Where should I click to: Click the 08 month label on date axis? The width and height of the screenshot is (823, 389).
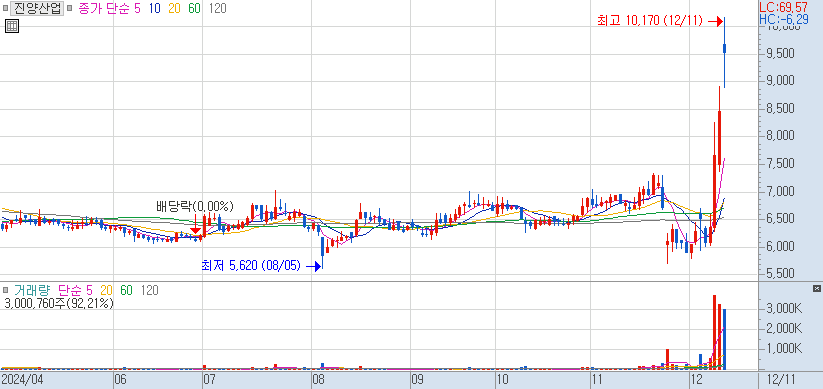point(318,379)
